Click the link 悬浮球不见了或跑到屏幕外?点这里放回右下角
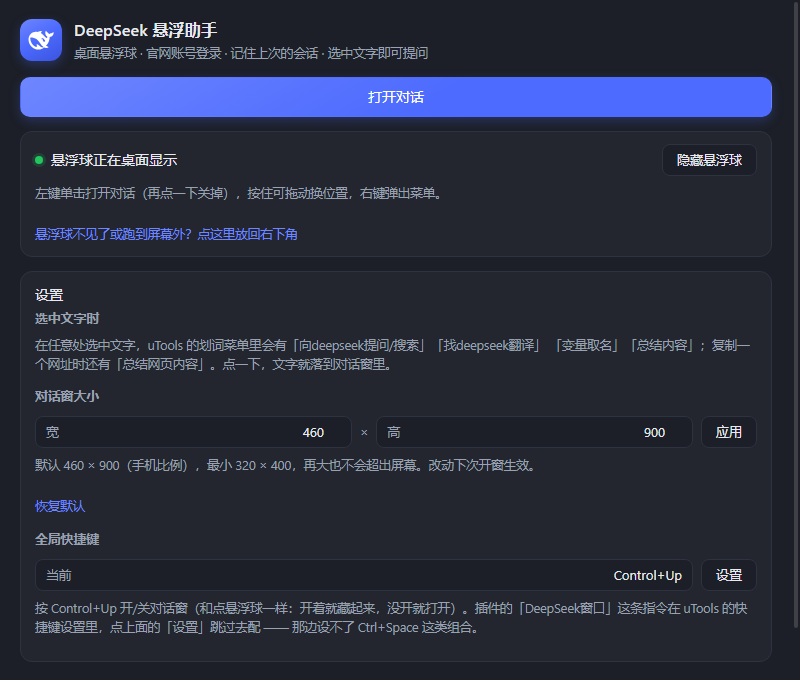This screenshot has width=800, height=680. (166, 234)
